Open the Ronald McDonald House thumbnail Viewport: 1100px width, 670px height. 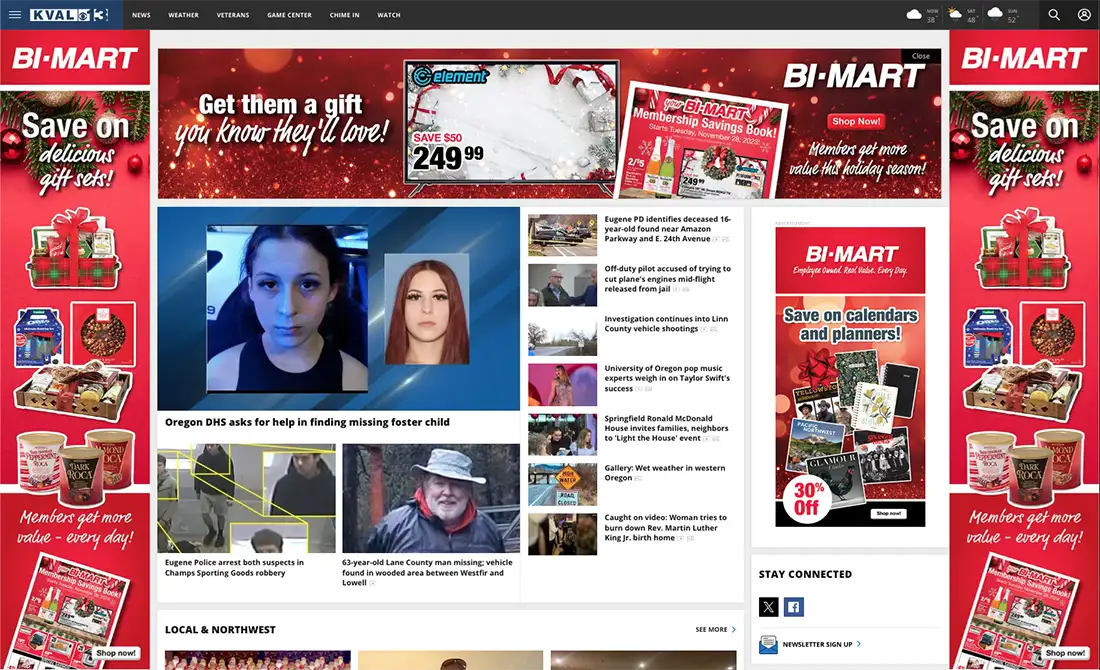click(x=563, y=434)
